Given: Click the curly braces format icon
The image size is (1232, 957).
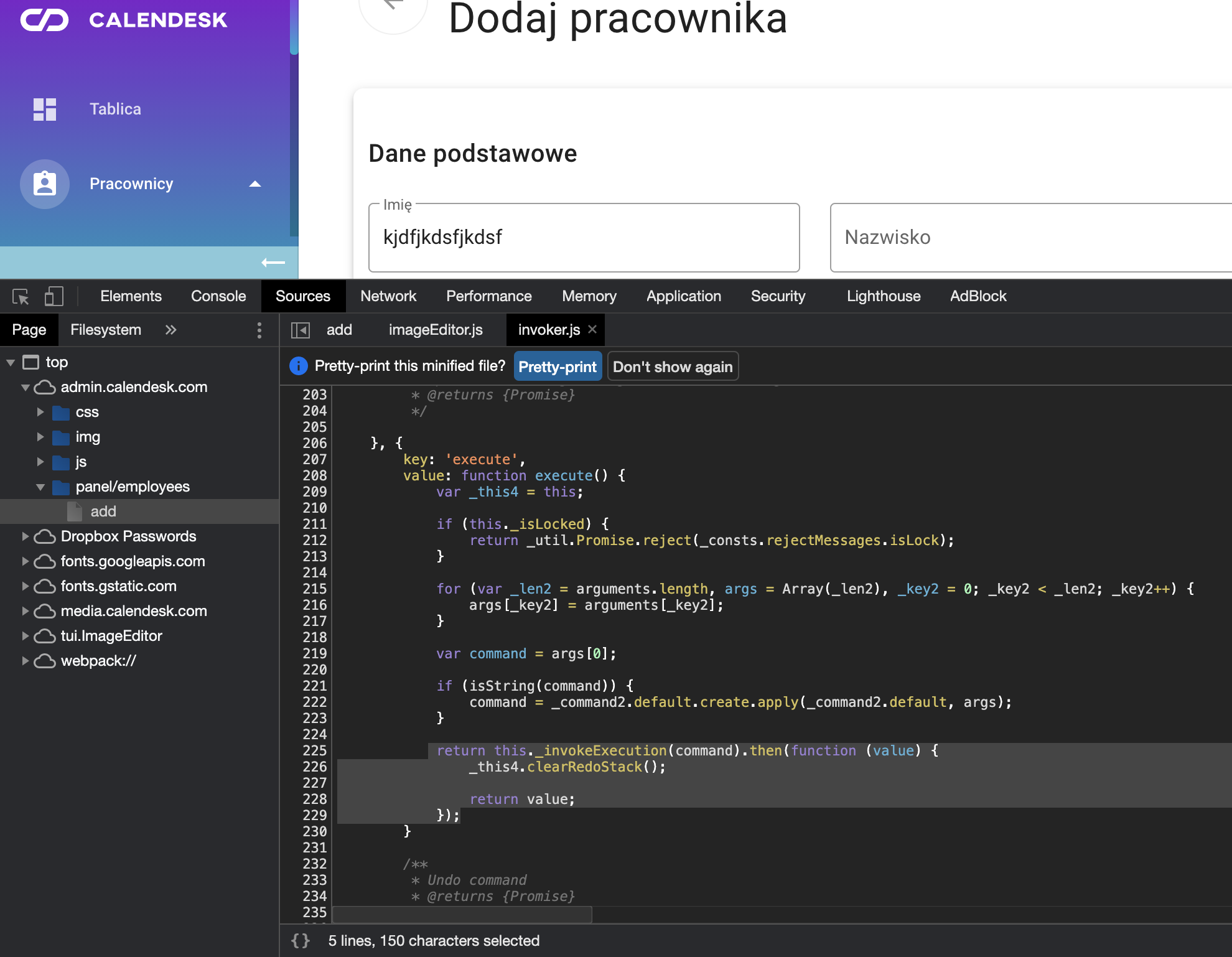Looking at the screenshot, I should tap(301, 941).
